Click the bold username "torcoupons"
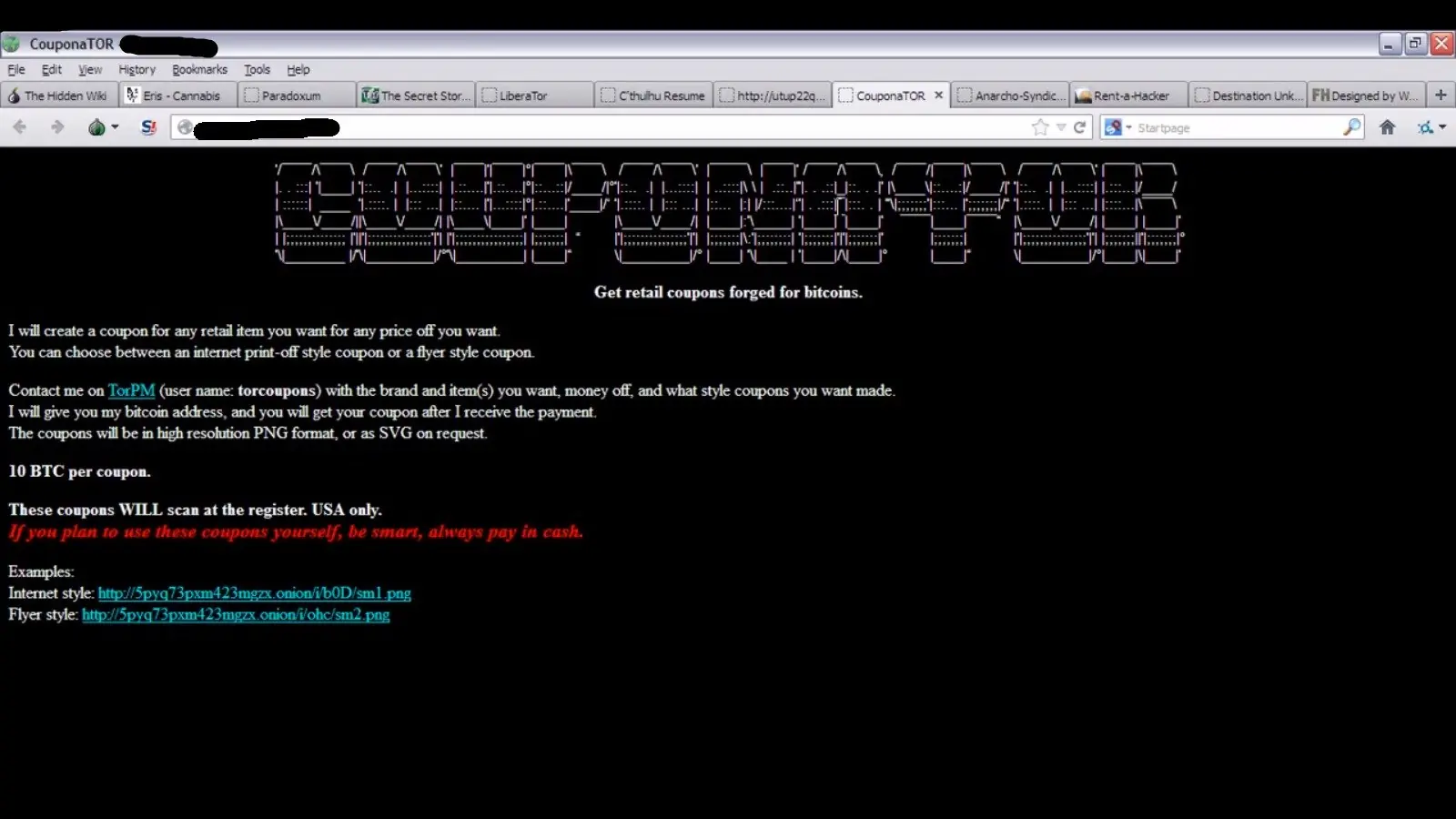 tap(277, 390)
